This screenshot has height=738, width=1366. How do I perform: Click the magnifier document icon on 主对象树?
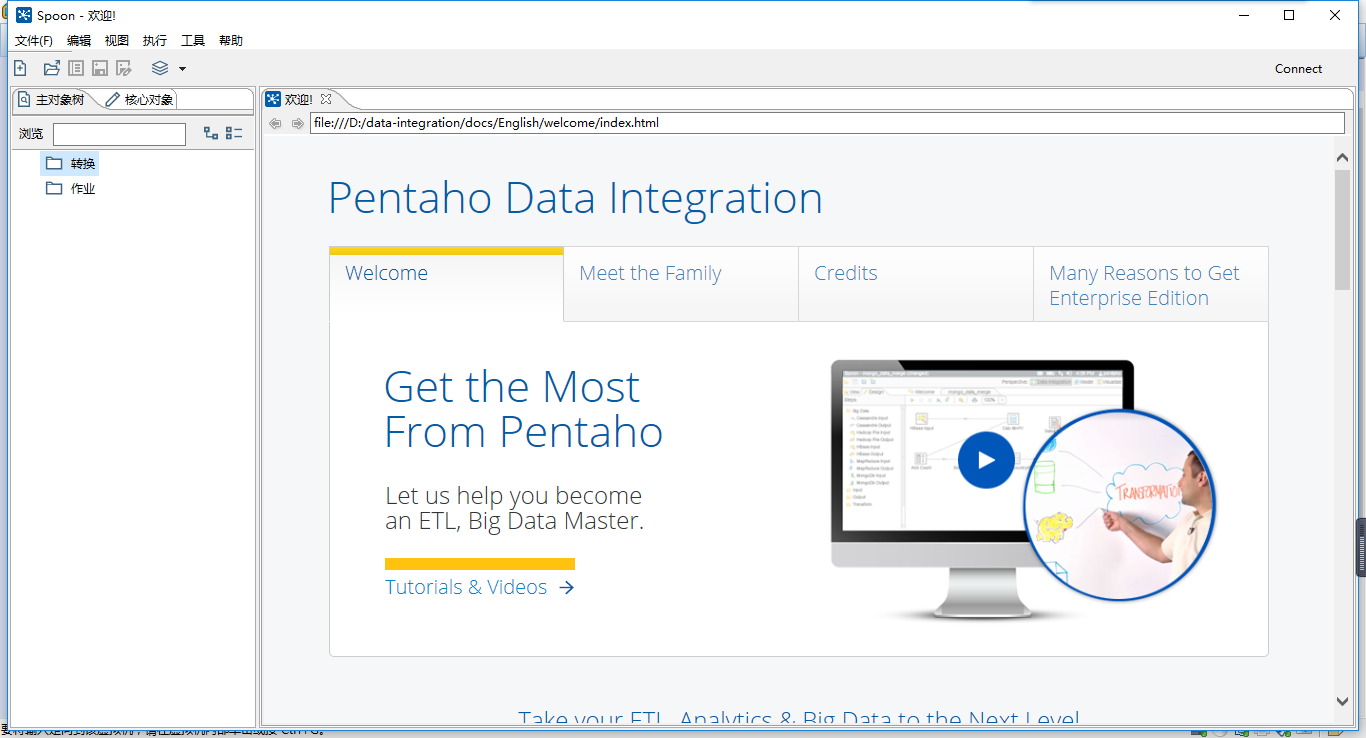coord(24,100)
